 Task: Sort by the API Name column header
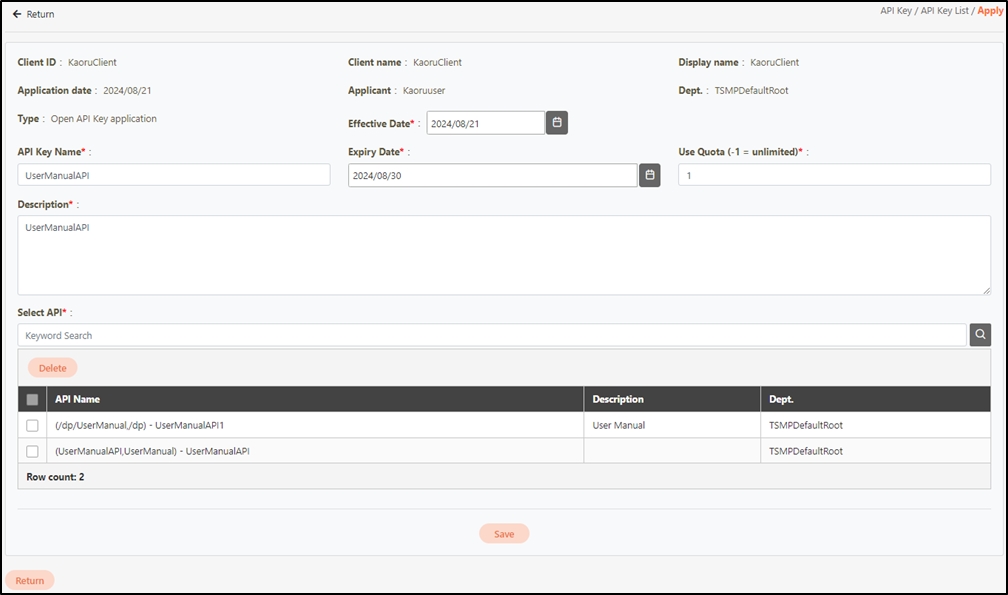click(77, 399)
